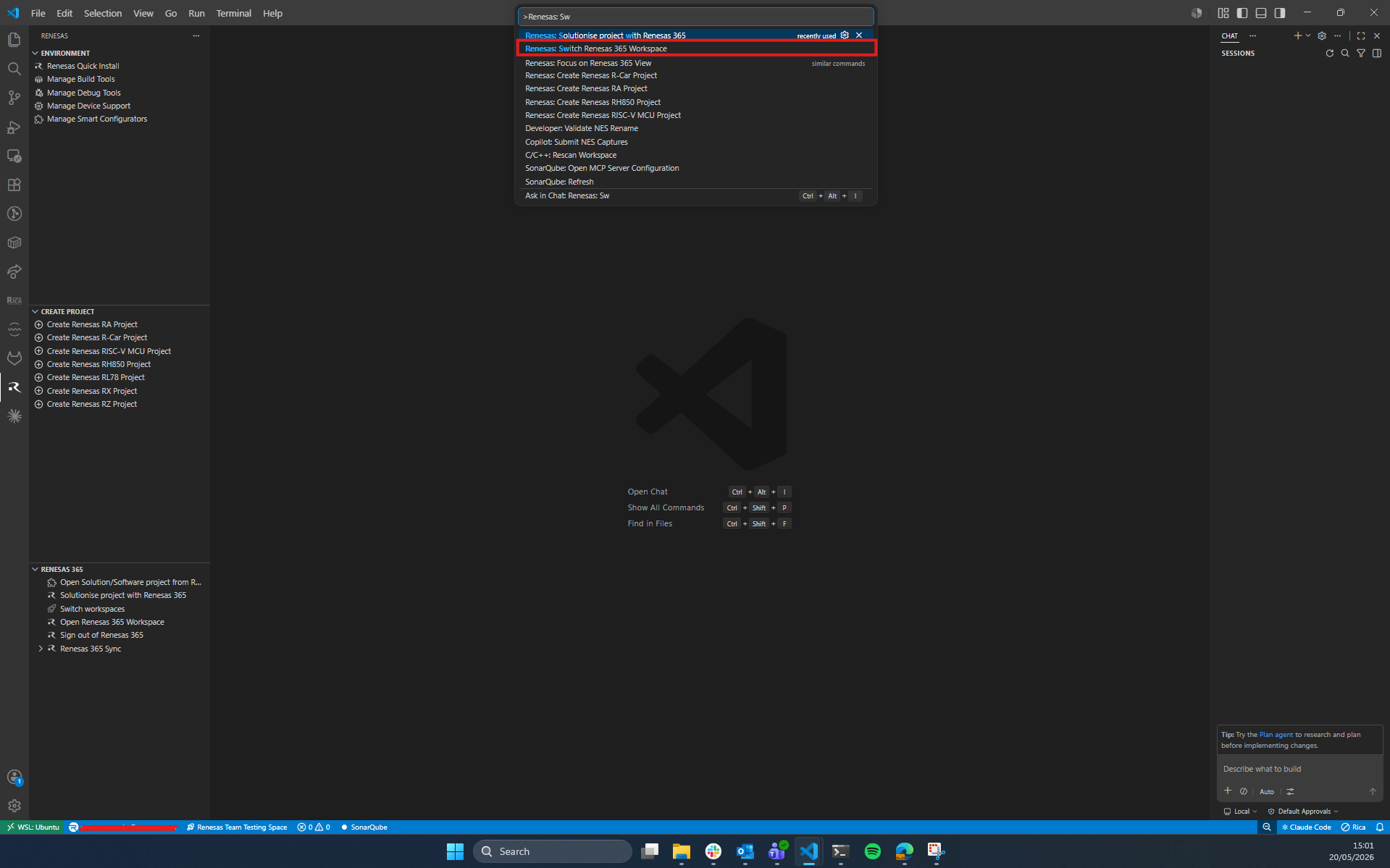Filter chat sessions

(1361, 53)
